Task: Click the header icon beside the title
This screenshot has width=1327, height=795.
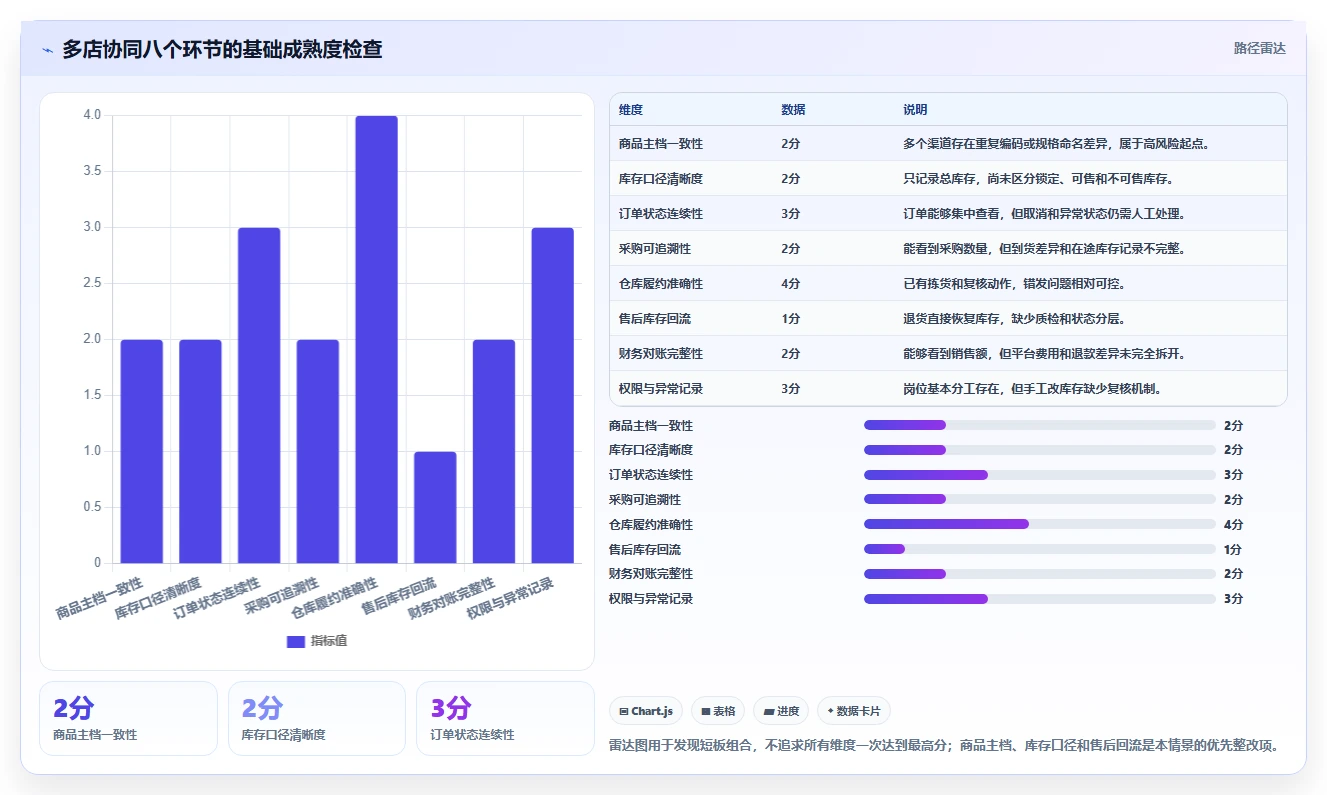Action: [48, 50]
